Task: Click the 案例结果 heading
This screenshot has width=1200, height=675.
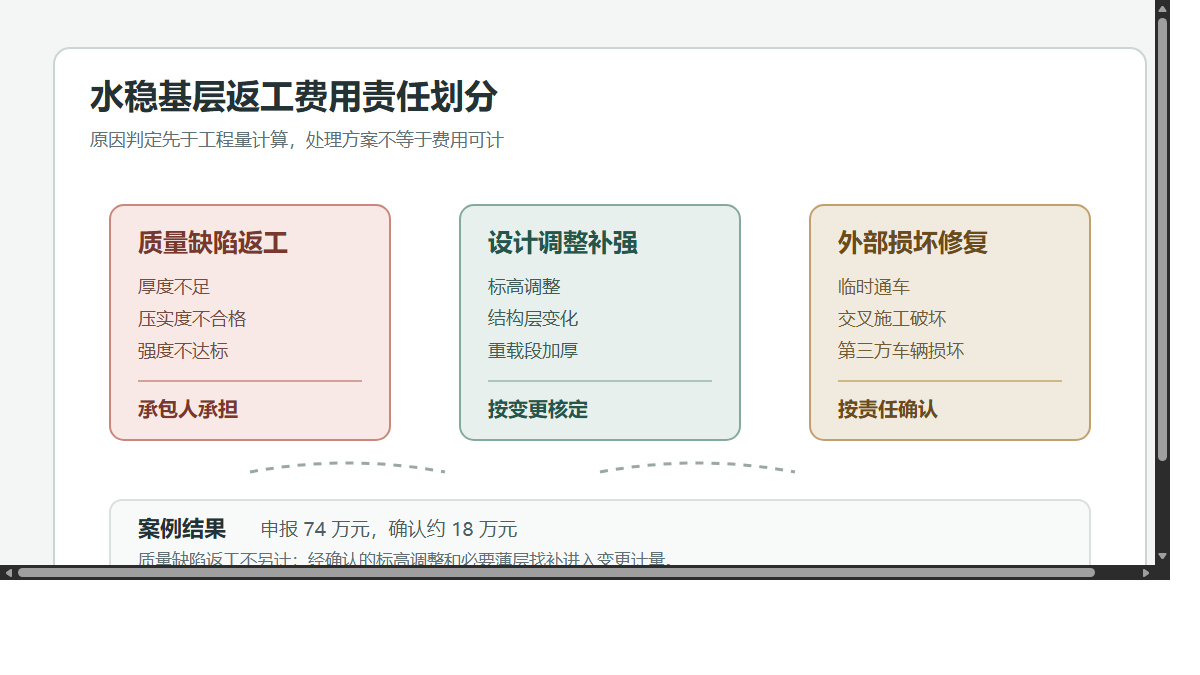Action: pyautogui.click(x=182, y=529)
